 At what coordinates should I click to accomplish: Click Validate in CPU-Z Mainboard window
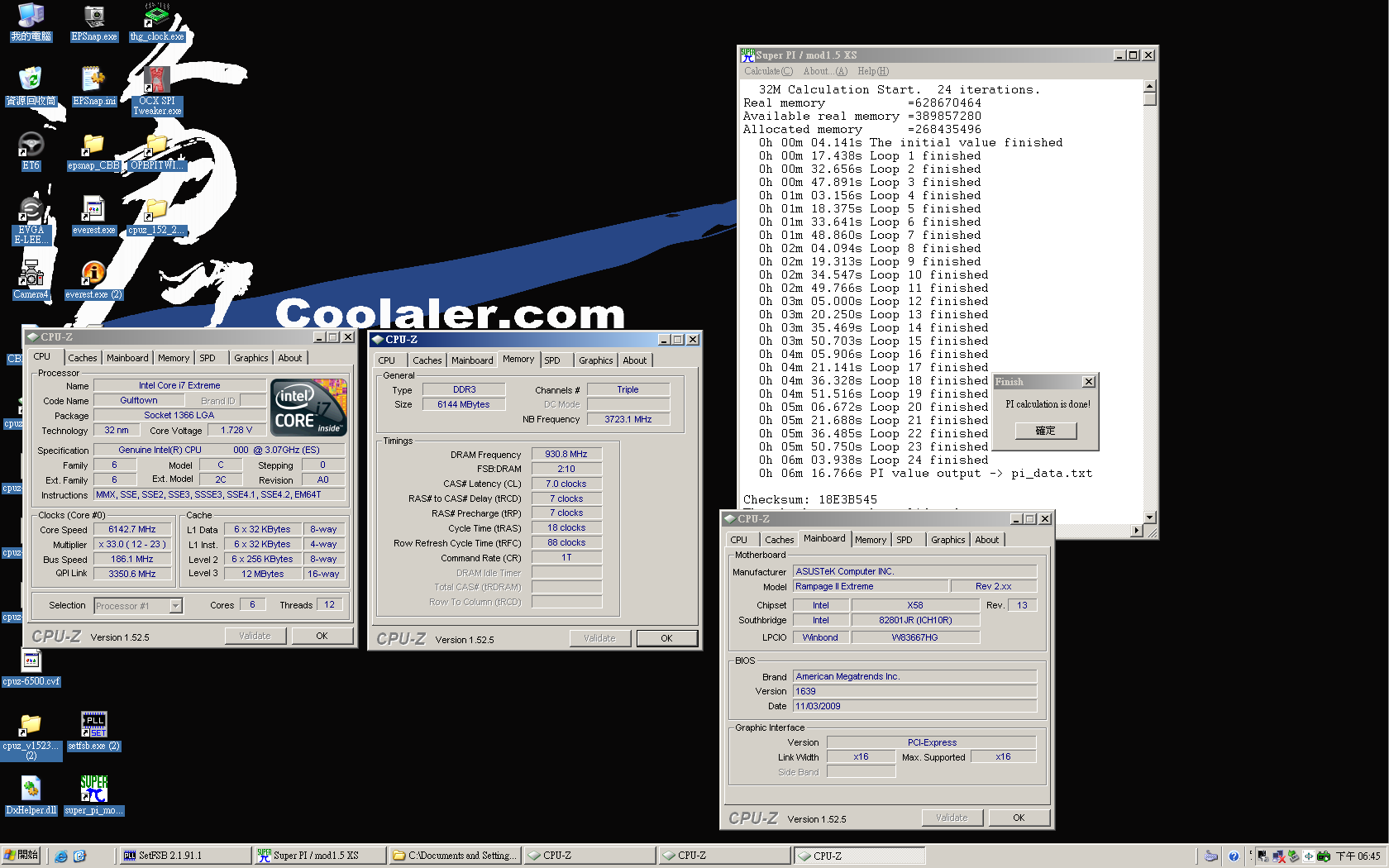pos(952,818)
